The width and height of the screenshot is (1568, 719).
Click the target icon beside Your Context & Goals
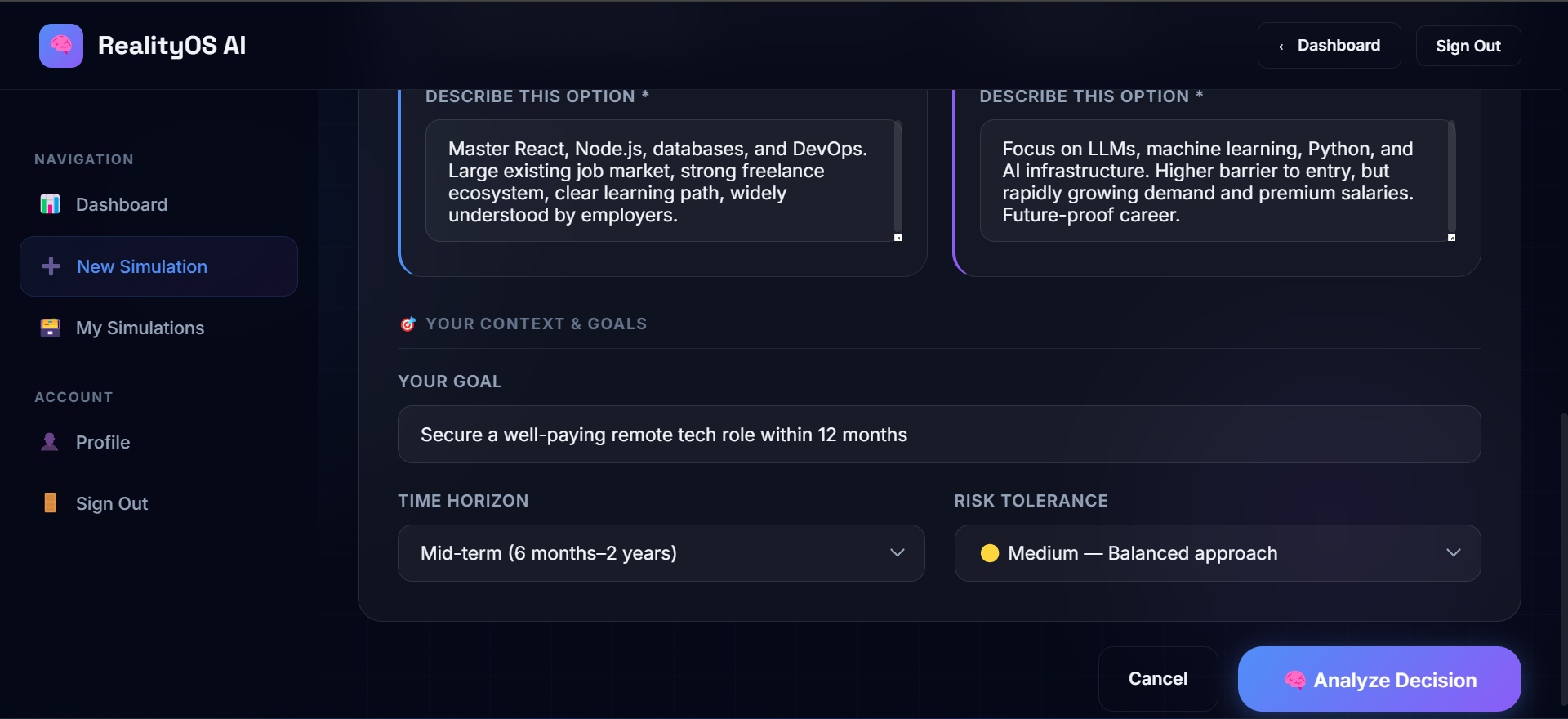[x=408, y=324]
